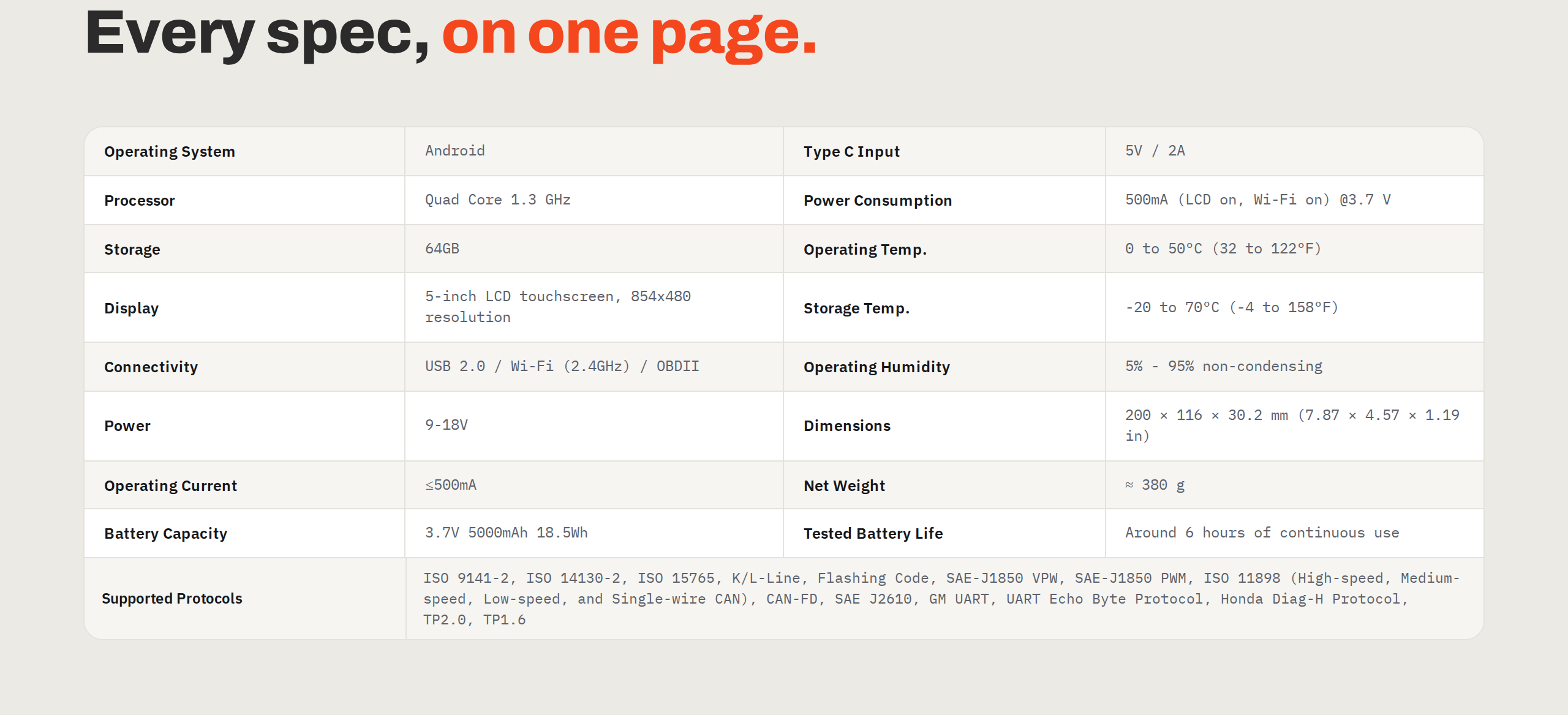This screenshot has width=1568, height=715.
Task: Click 'Around 6 hours of continuous use'
Action: (x=1262, y=533)
